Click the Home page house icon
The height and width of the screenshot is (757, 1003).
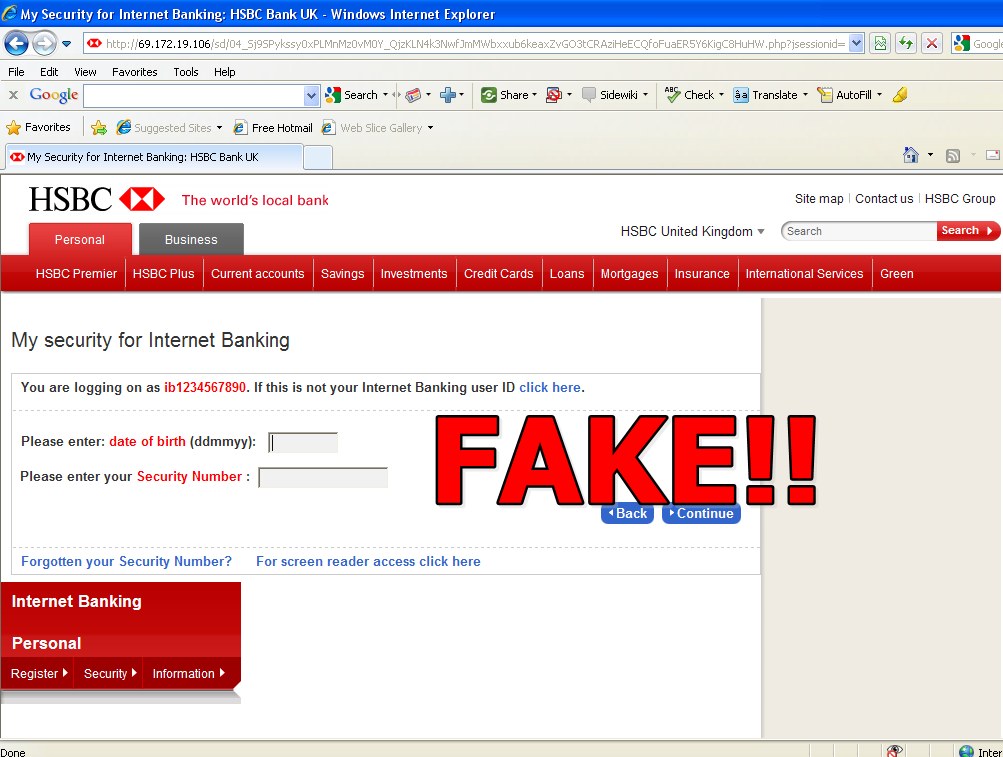coord(911,155)
